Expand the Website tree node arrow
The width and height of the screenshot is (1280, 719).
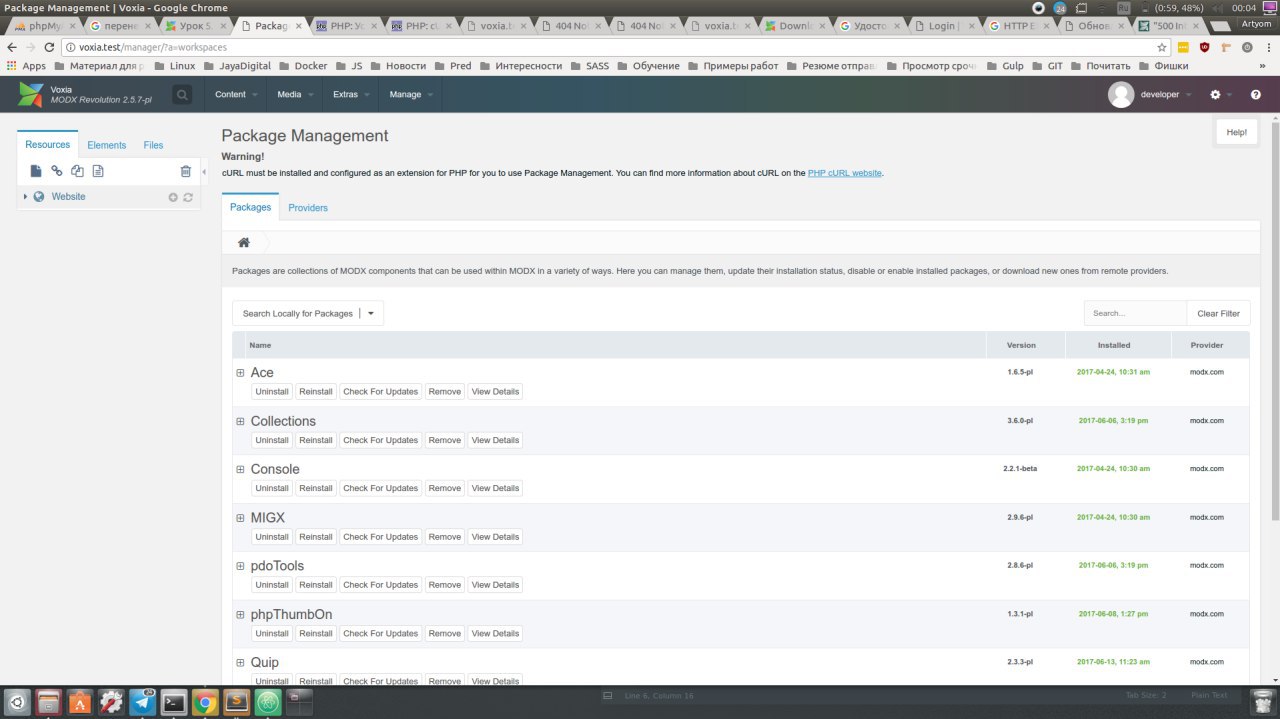click(25, 197)
